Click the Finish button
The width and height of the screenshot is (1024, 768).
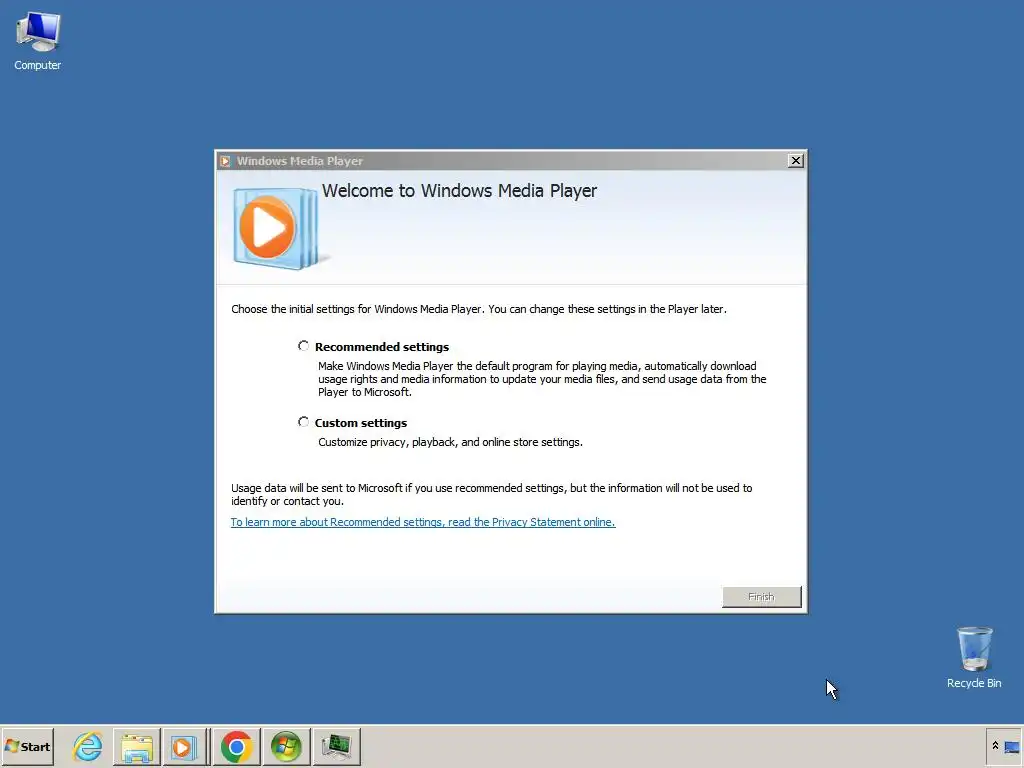(761, 596)
